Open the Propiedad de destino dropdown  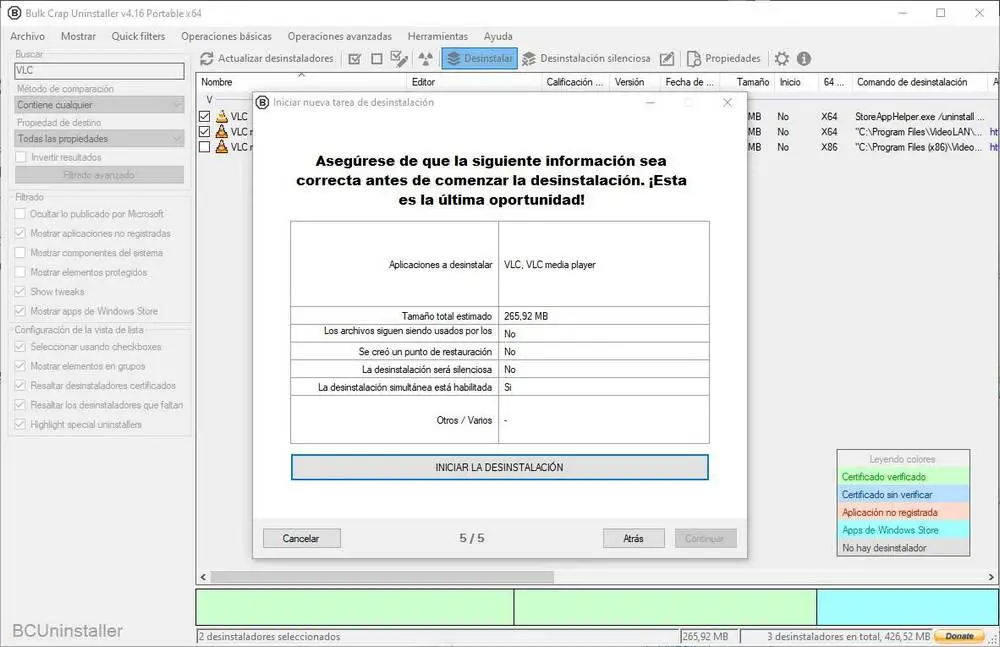(99, 138)
